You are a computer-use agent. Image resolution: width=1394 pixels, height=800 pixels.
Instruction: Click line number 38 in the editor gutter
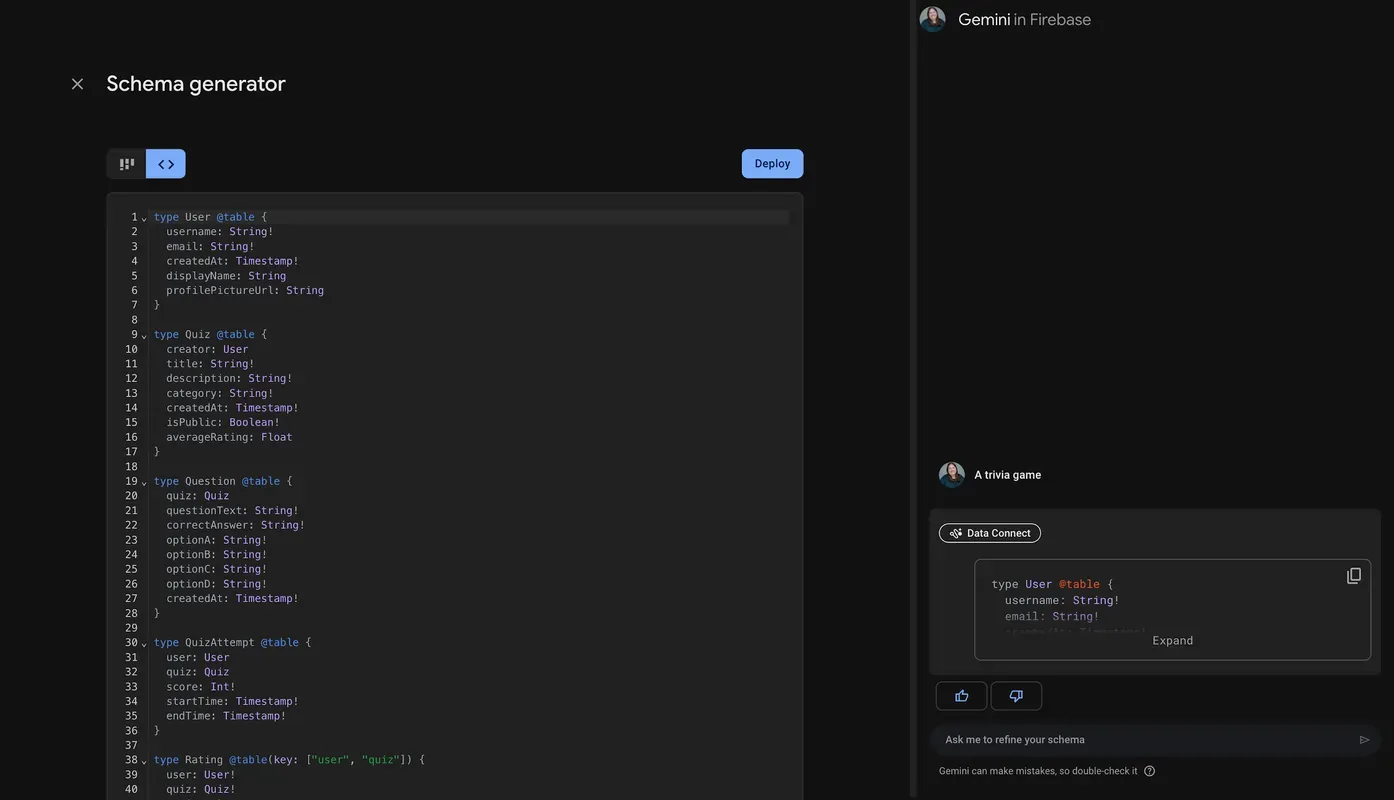point(132,760)
